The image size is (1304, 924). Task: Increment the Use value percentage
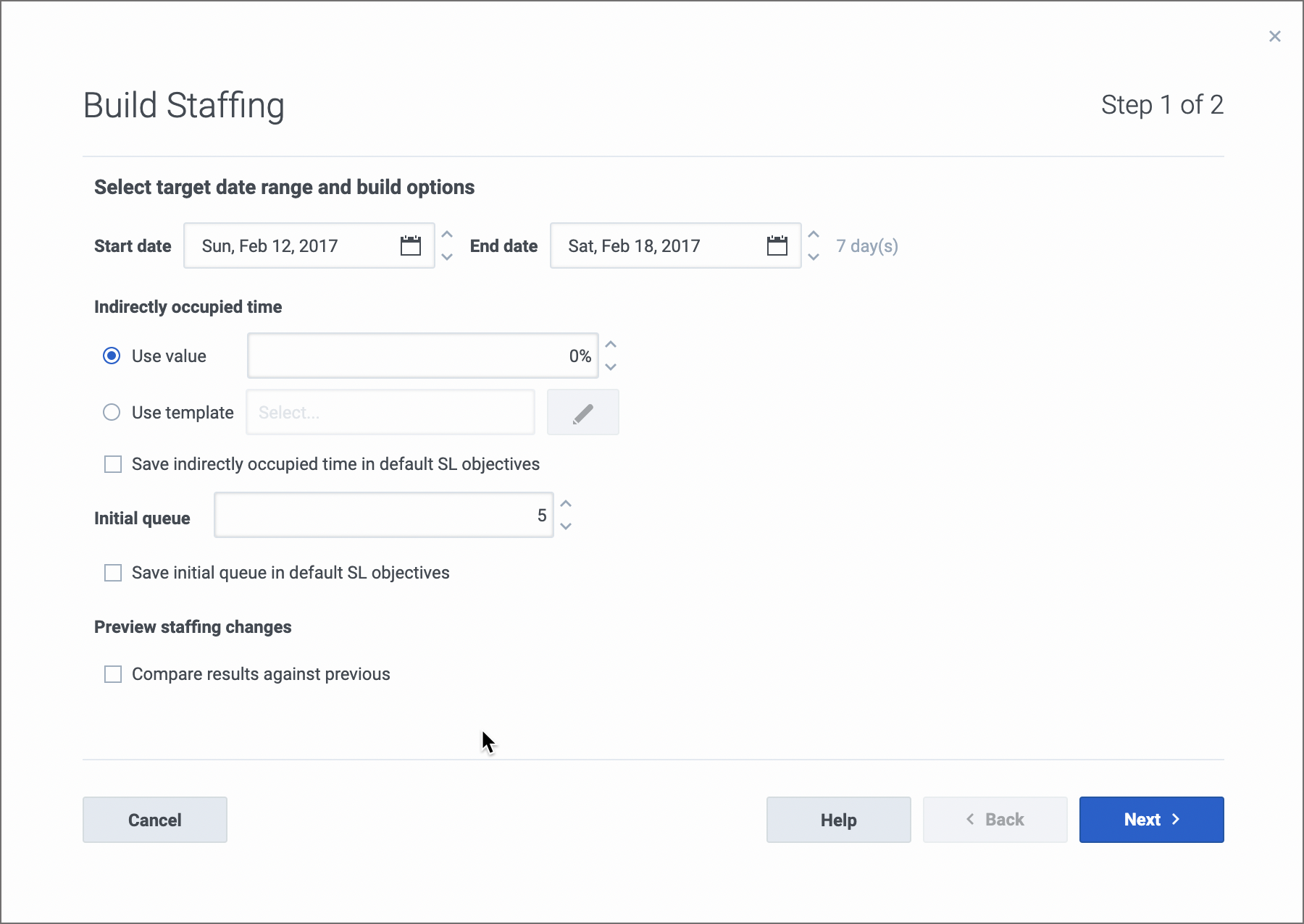coord(611,345)
